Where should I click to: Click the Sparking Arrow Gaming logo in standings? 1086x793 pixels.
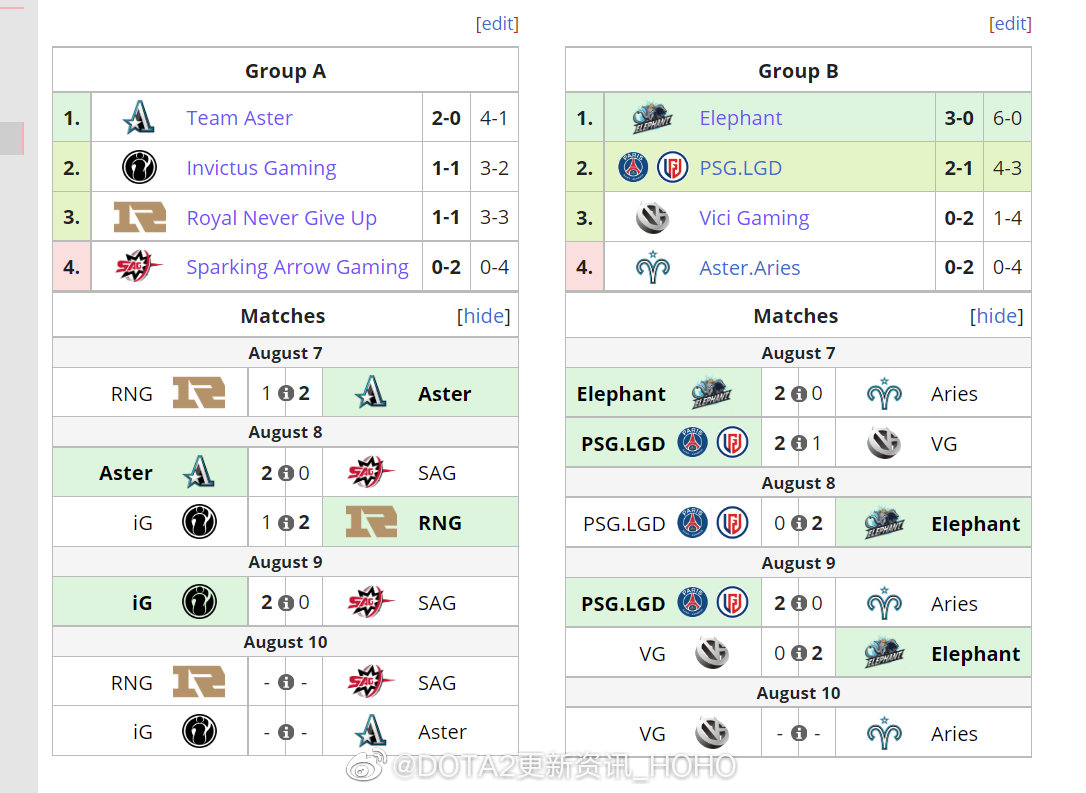point(139,267)
